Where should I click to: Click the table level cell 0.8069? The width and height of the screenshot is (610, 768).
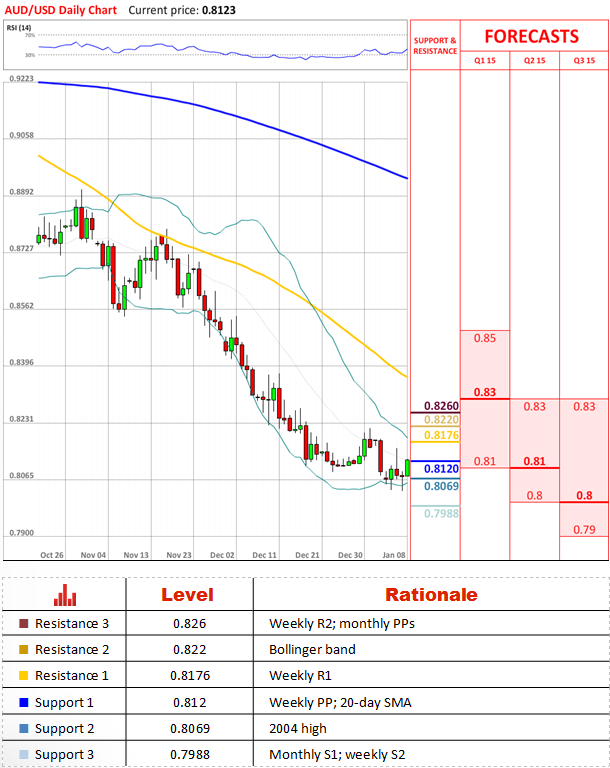[190, 728]
